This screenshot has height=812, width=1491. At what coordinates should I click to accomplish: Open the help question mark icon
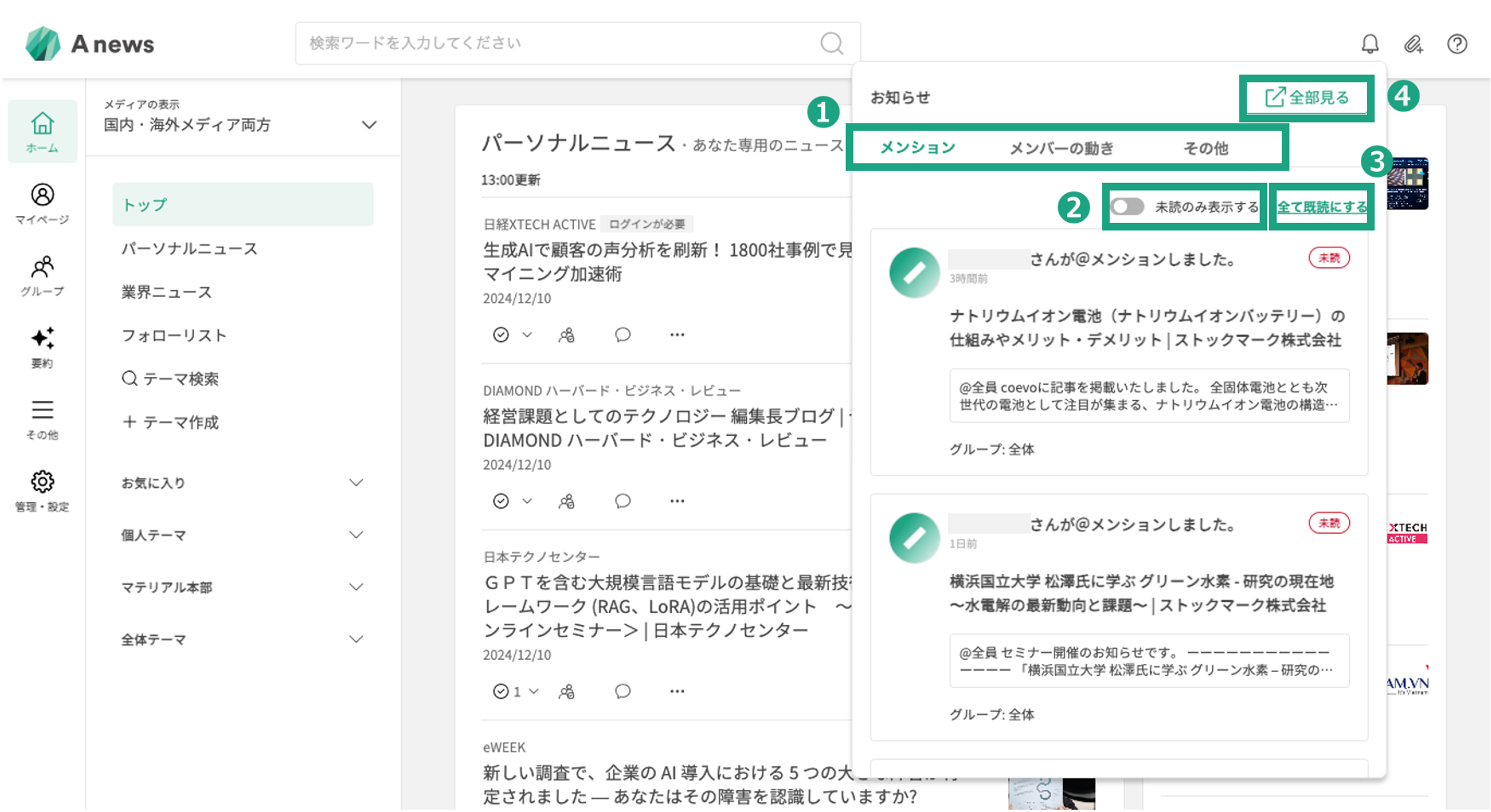coord(1456,44)
